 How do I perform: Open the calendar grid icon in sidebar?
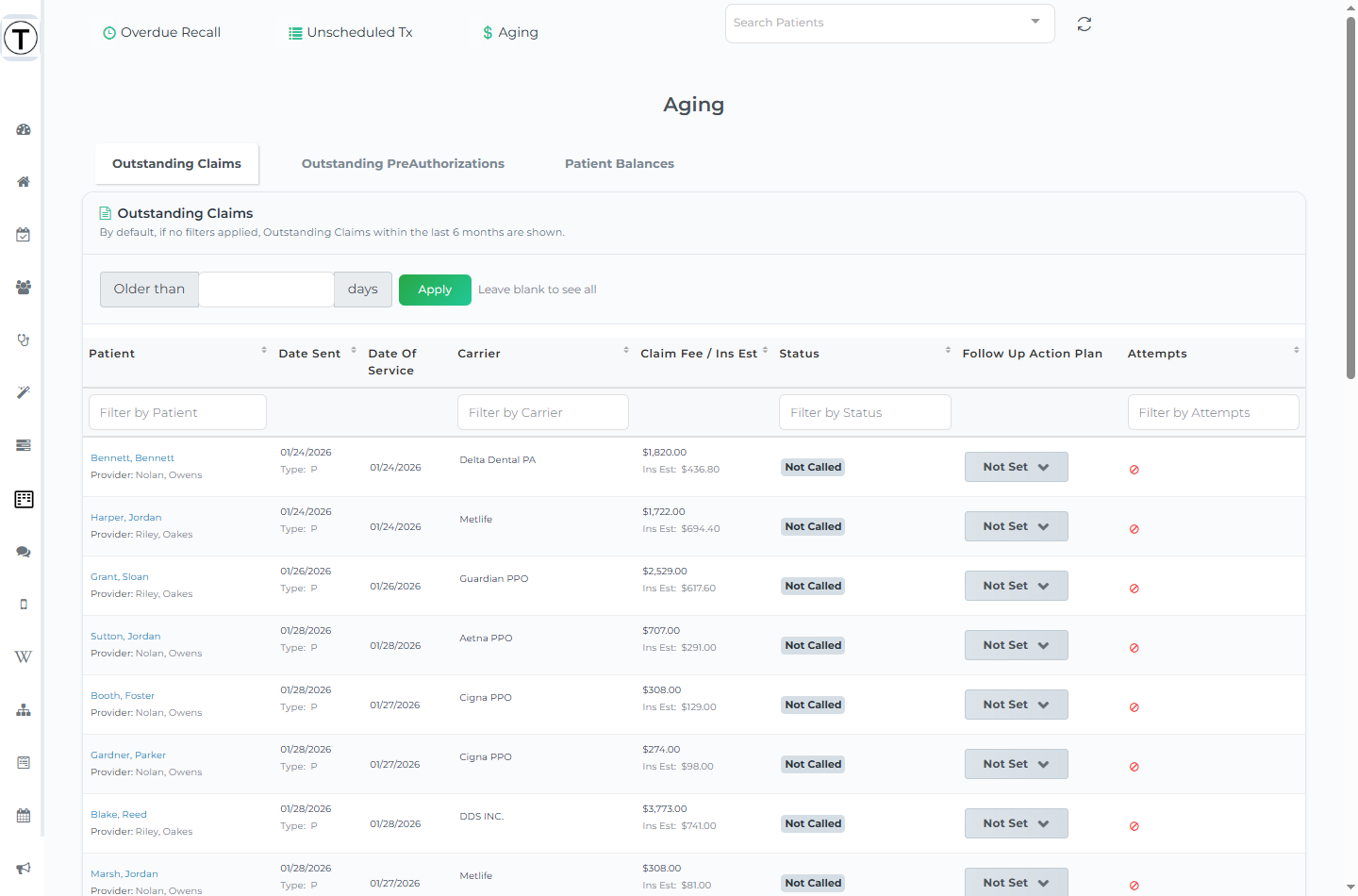click(x=24, y=816)
